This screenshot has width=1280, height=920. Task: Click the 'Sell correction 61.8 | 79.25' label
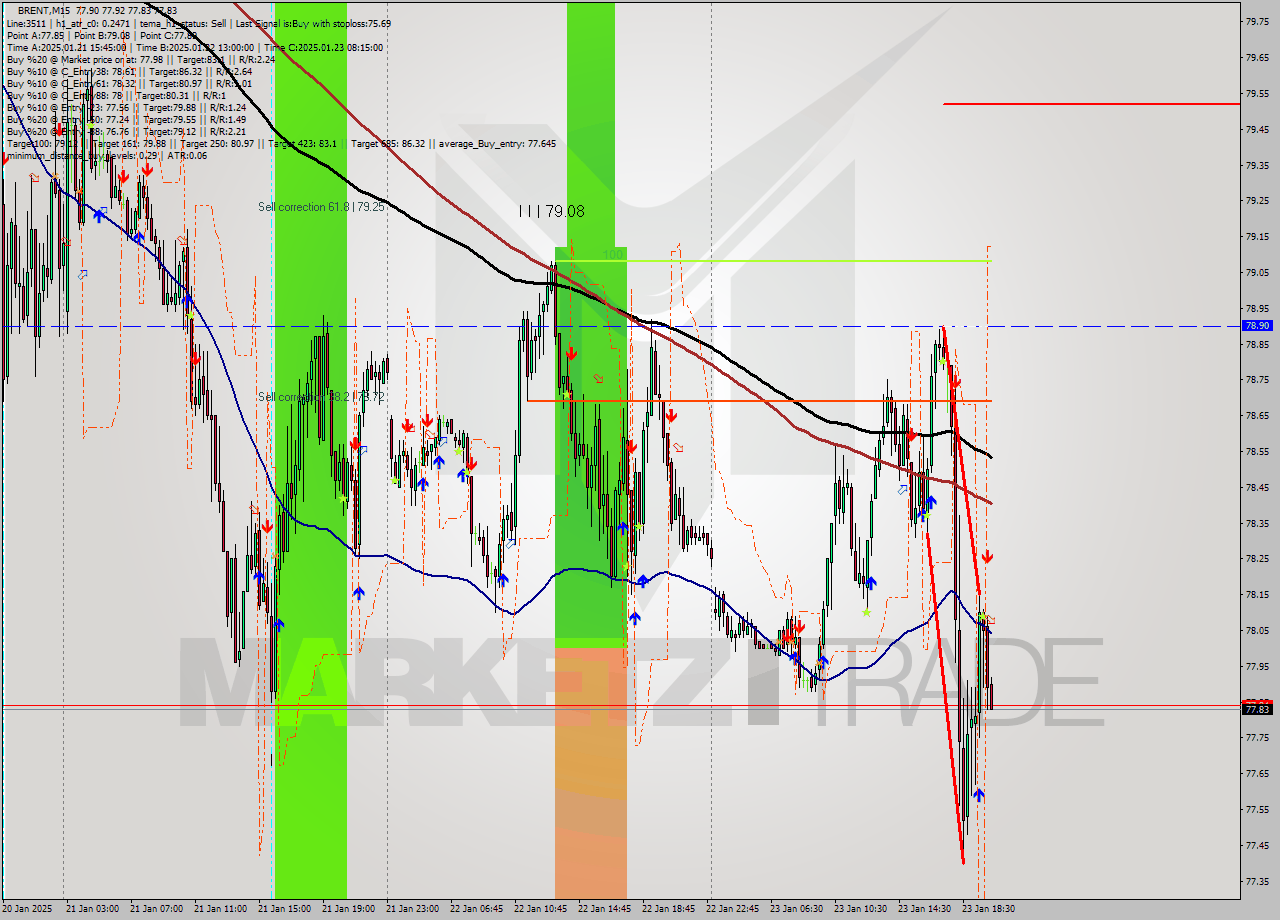point(321,207)
